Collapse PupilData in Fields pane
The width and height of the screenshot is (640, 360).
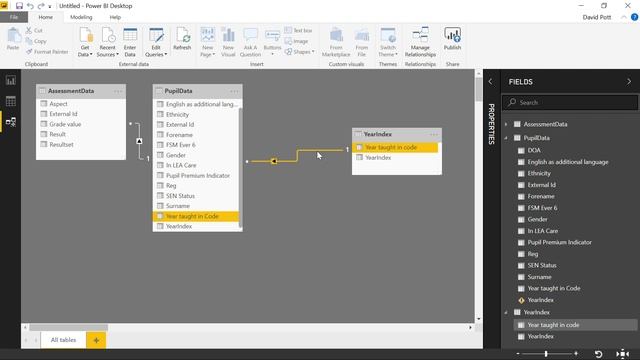[x=506, y=138]
